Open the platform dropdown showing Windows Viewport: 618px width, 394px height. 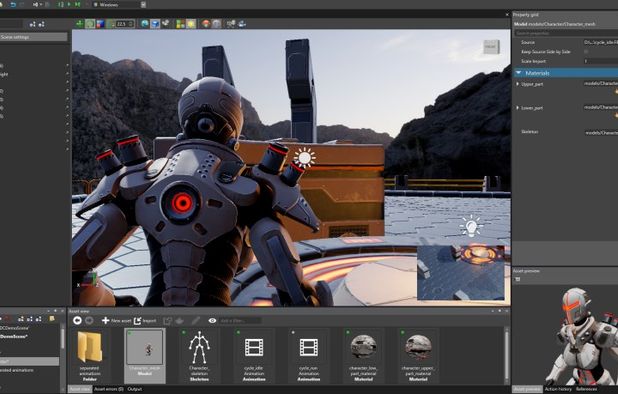[119, 5]
